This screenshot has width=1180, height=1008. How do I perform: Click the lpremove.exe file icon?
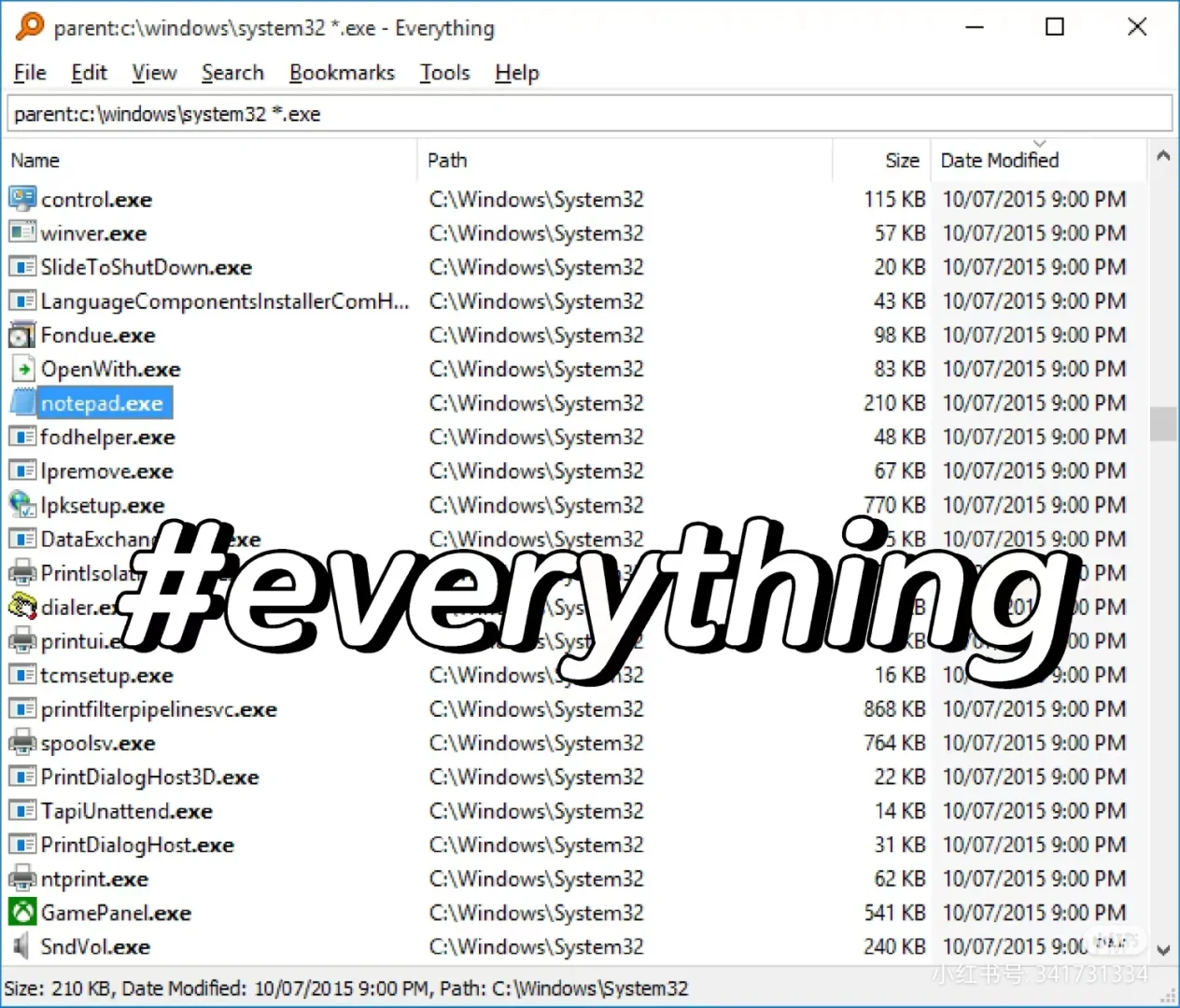click(x=22, y=470)
